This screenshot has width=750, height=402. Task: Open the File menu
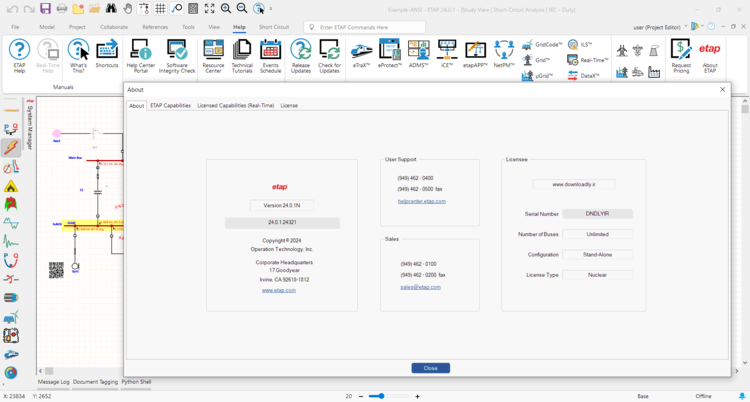tap(15, 27)
